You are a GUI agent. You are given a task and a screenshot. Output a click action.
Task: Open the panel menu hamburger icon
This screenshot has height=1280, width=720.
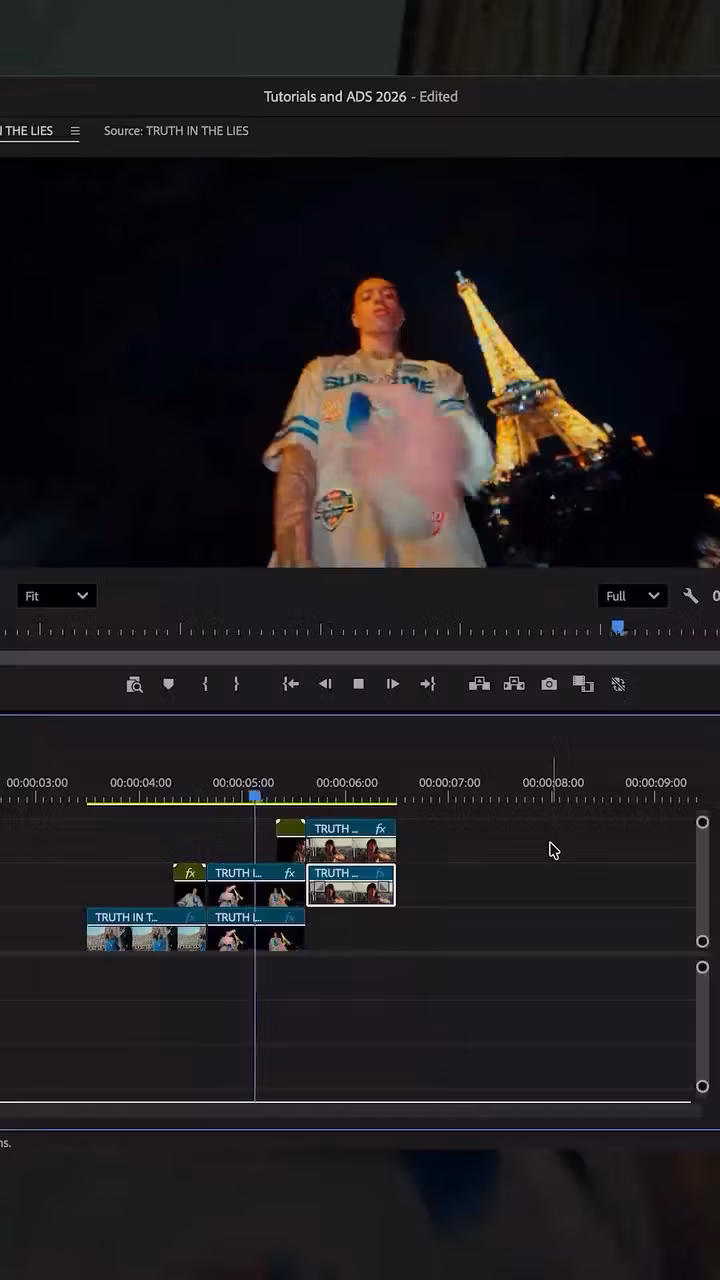(74, 131)
